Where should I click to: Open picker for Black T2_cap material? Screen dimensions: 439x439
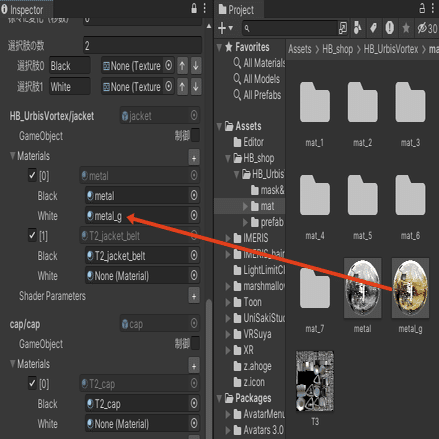tap(194, 403)
